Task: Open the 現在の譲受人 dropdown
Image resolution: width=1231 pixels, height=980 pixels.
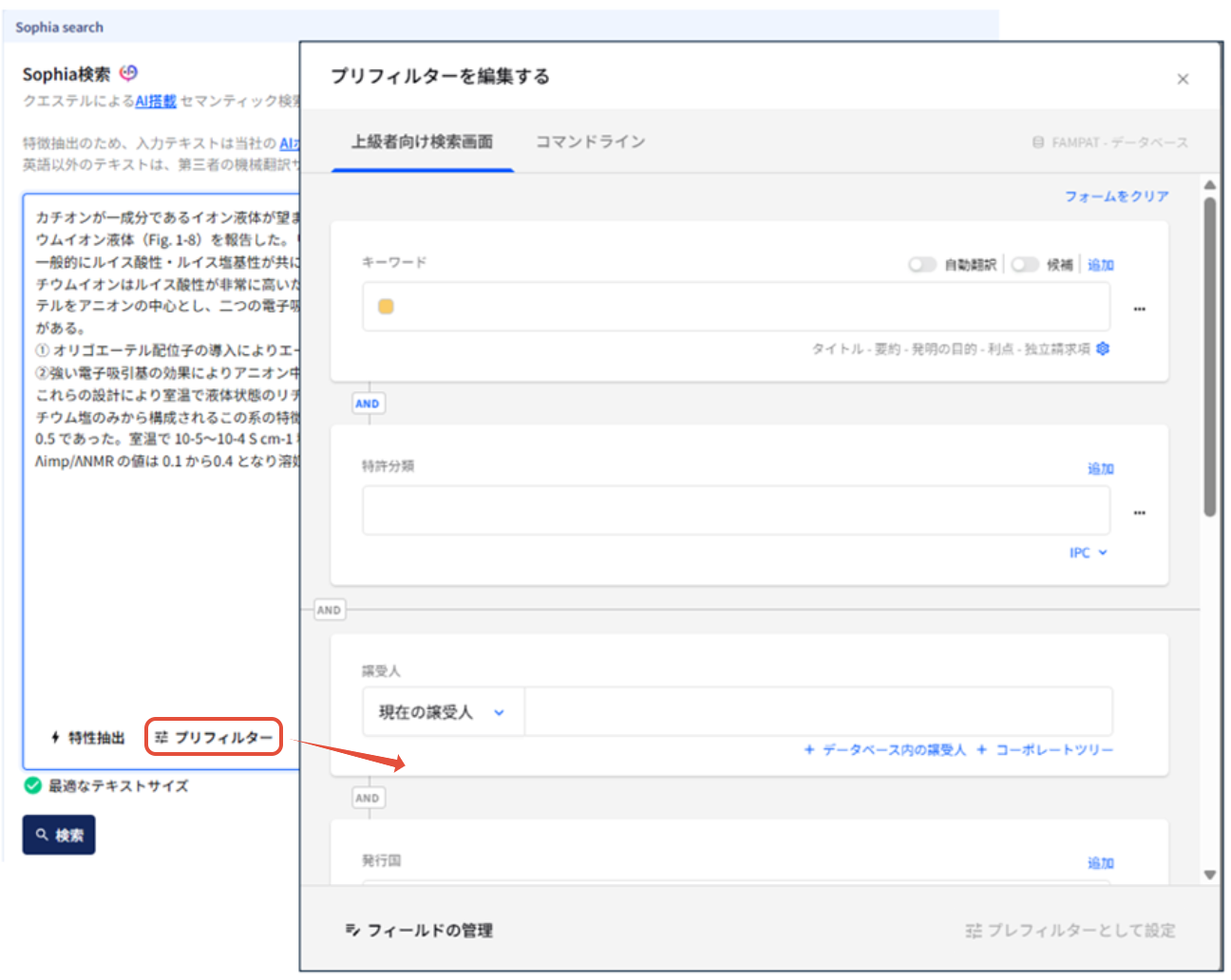Action: coord(443,712)
